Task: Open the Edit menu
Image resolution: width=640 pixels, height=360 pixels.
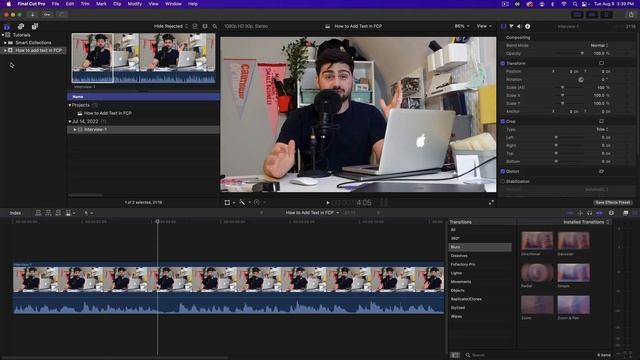Action: click(x=70, y=4)
